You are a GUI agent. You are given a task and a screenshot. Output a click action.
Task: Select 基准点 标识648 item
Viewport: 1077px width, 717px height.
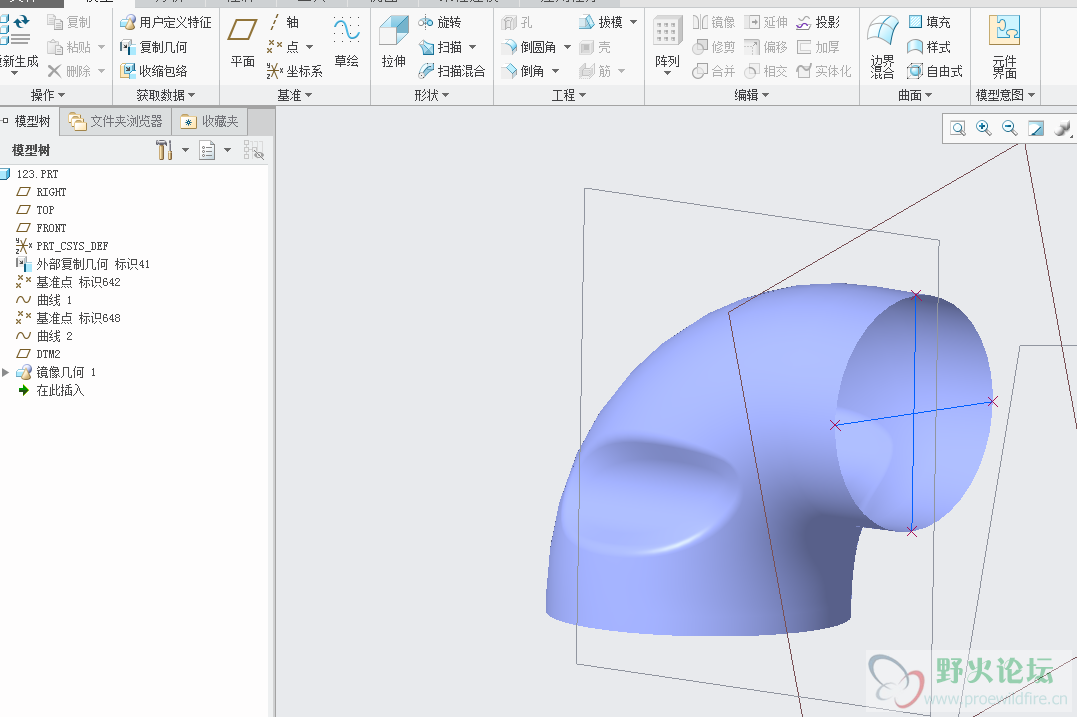coord(78,318)
